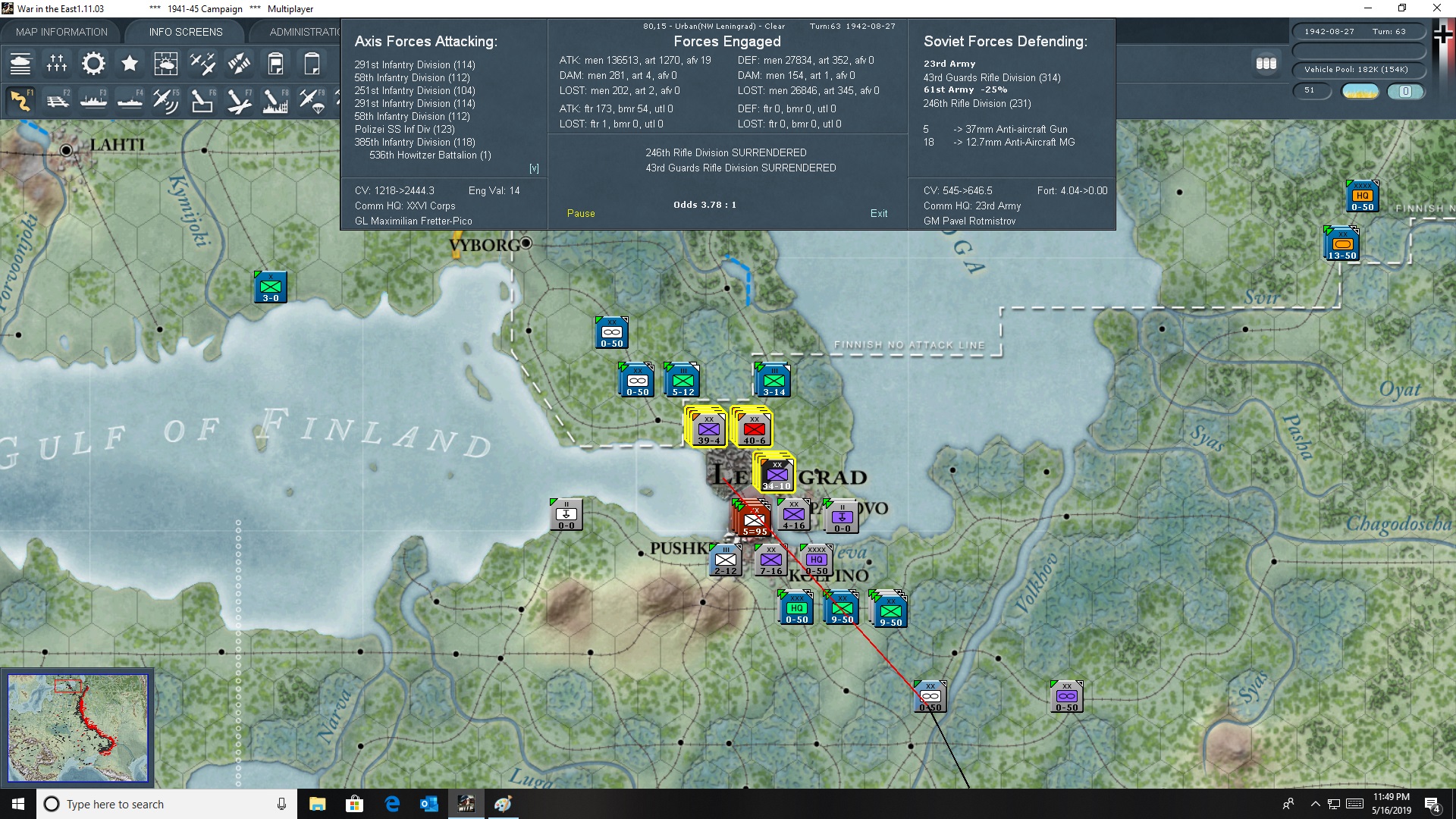Open the air doctrine planes icon
The height and width of the screenshot is (819, 1456).
coord(202,64)
